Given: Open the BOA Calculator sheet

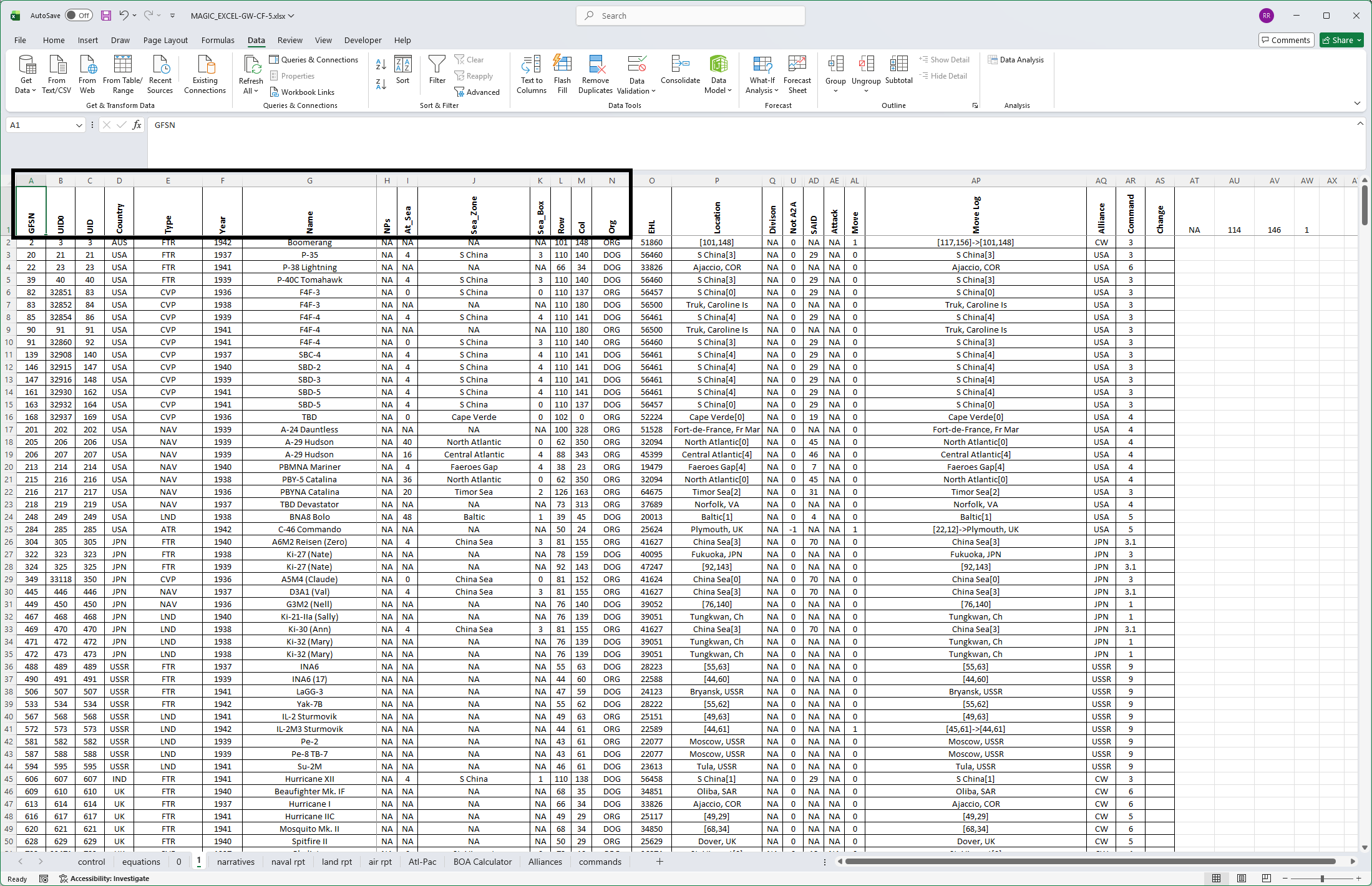Looking at the screenshot, I should 482,862.
